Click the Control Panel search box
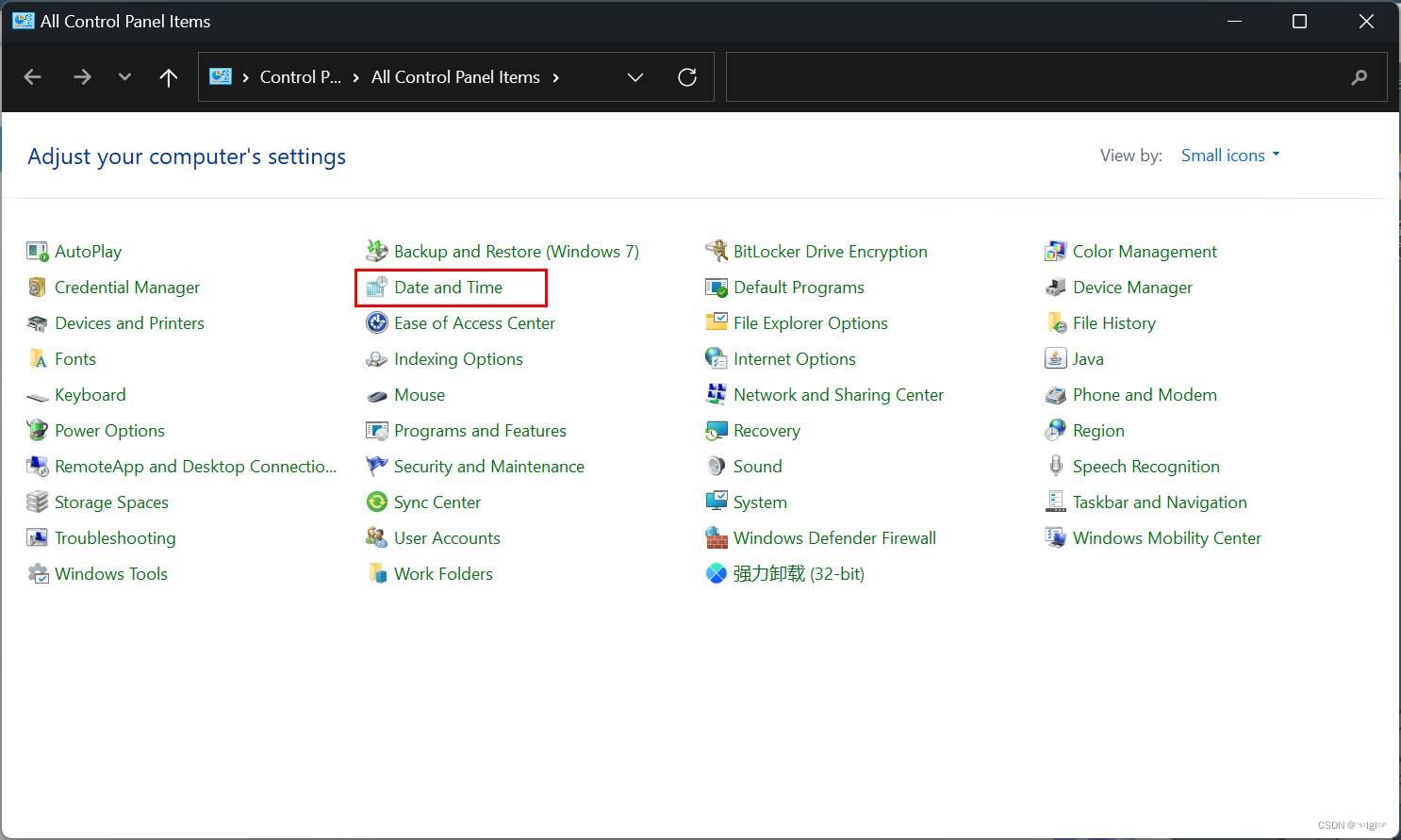The height and width of the screenshot is (840, 1401). tap(1056, 77)
